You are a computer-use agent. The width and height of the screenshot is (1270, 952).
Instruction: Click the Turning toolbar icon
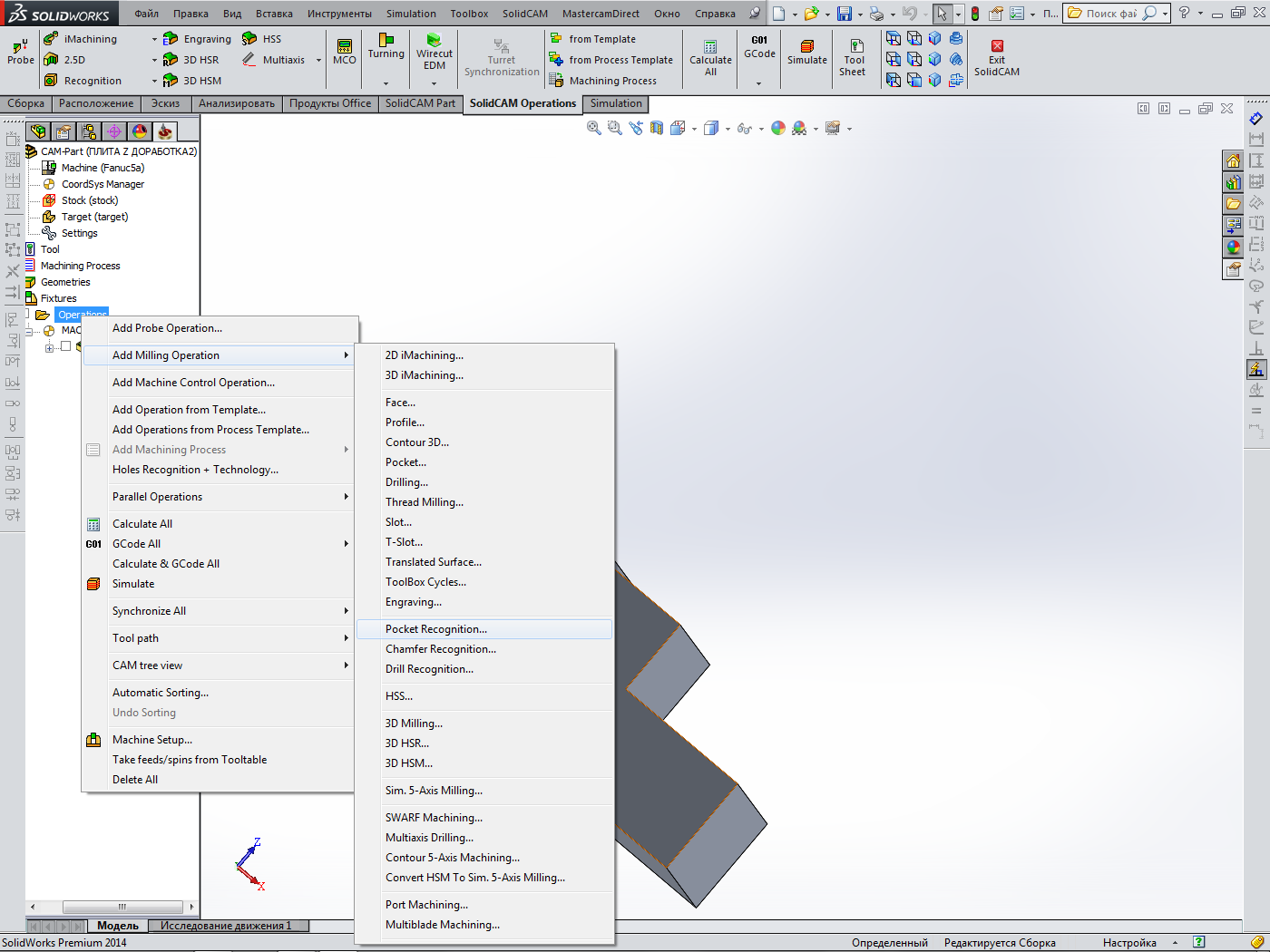tap(386, 47)
